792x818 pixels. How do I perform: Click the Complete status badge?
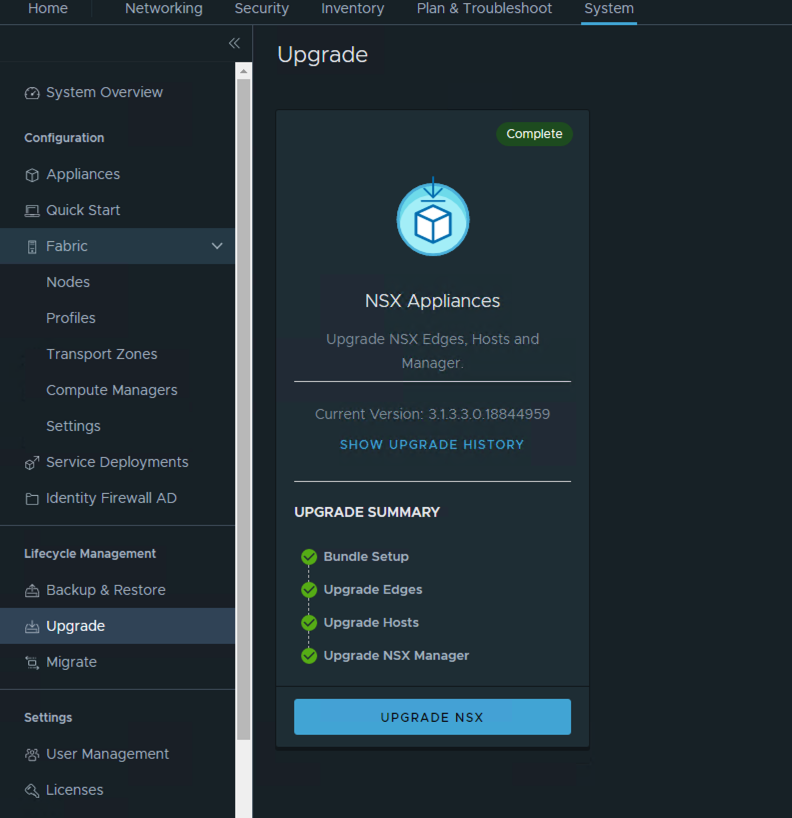(534, 134)
